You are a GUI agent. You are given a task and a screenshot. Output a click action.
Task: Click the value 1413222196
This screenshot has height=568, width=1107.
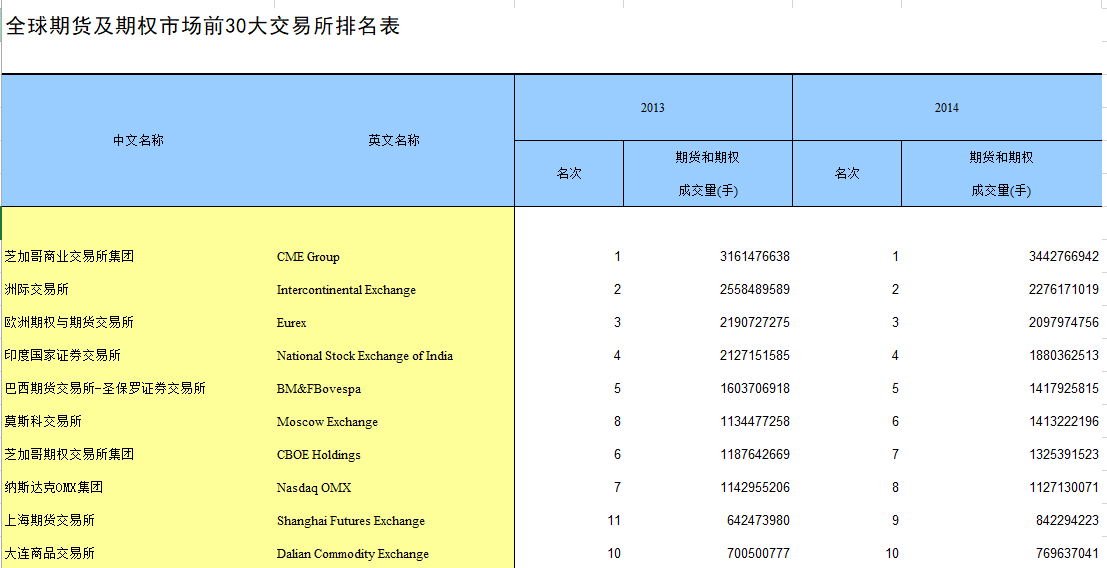click(1064, 421)
